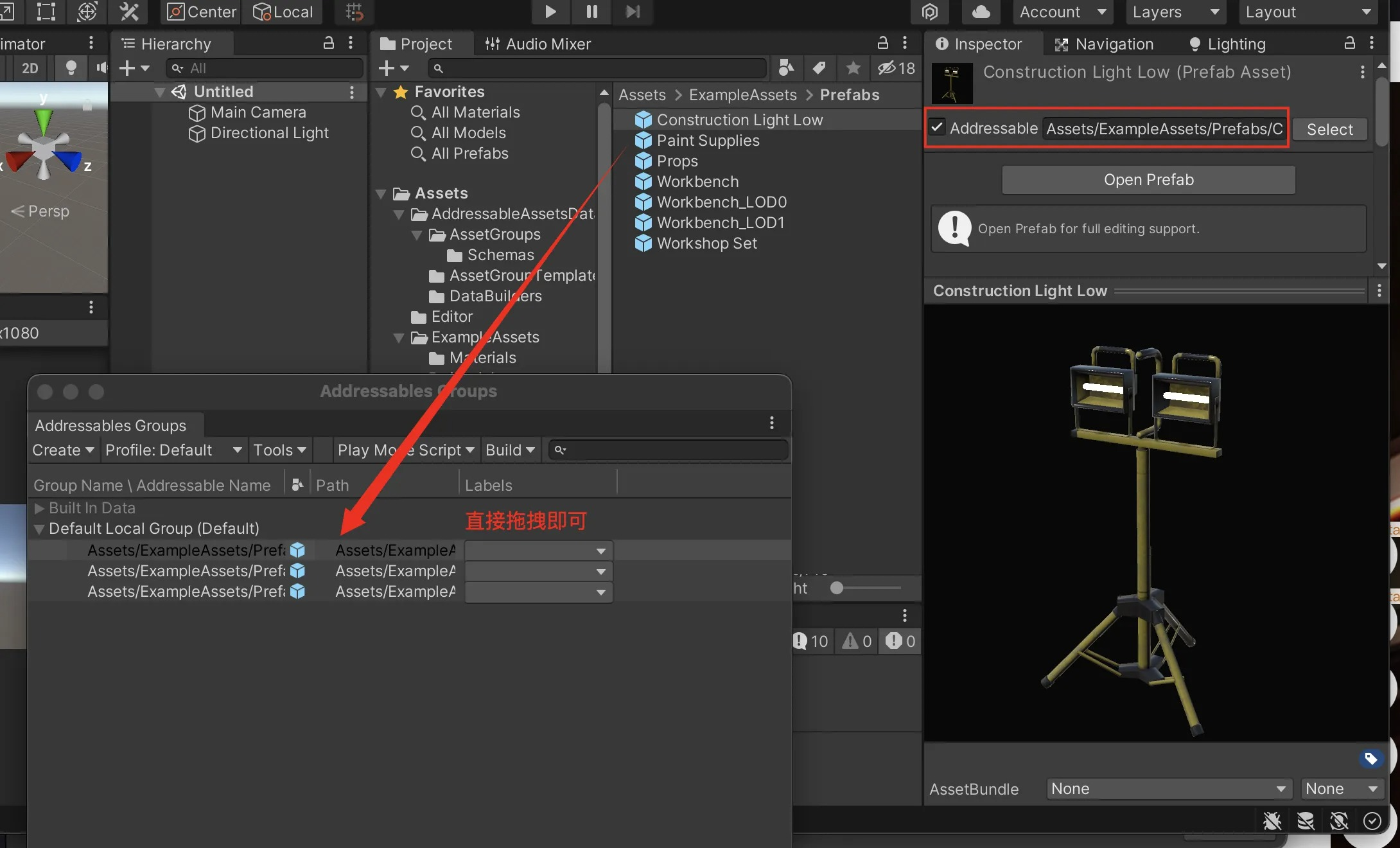Toggle hidden packages visibility count
This screenshot has width=1400, height=848.
tap(897, 67)
